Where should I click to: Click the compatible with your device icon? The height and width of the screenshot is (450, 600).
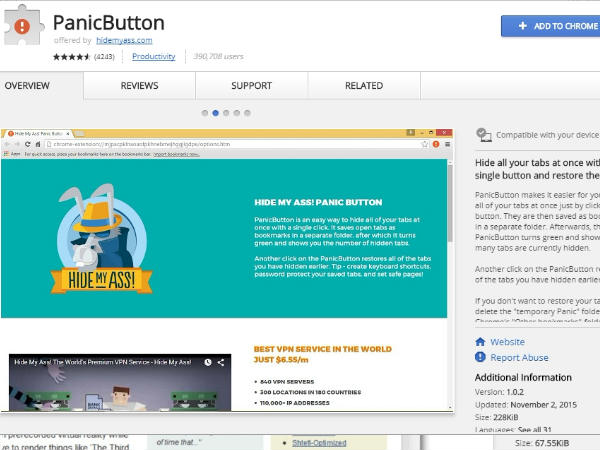click(484, 135)
